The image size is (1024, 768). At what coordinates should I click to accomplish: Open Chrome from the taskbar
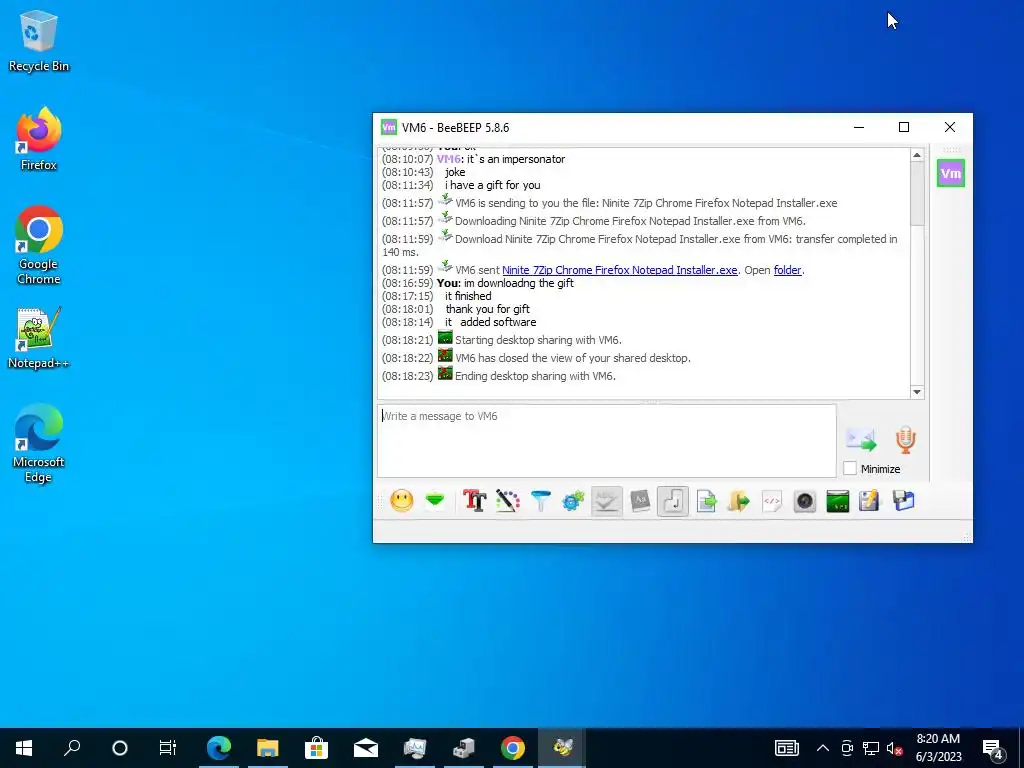click(x=513, y=748)
